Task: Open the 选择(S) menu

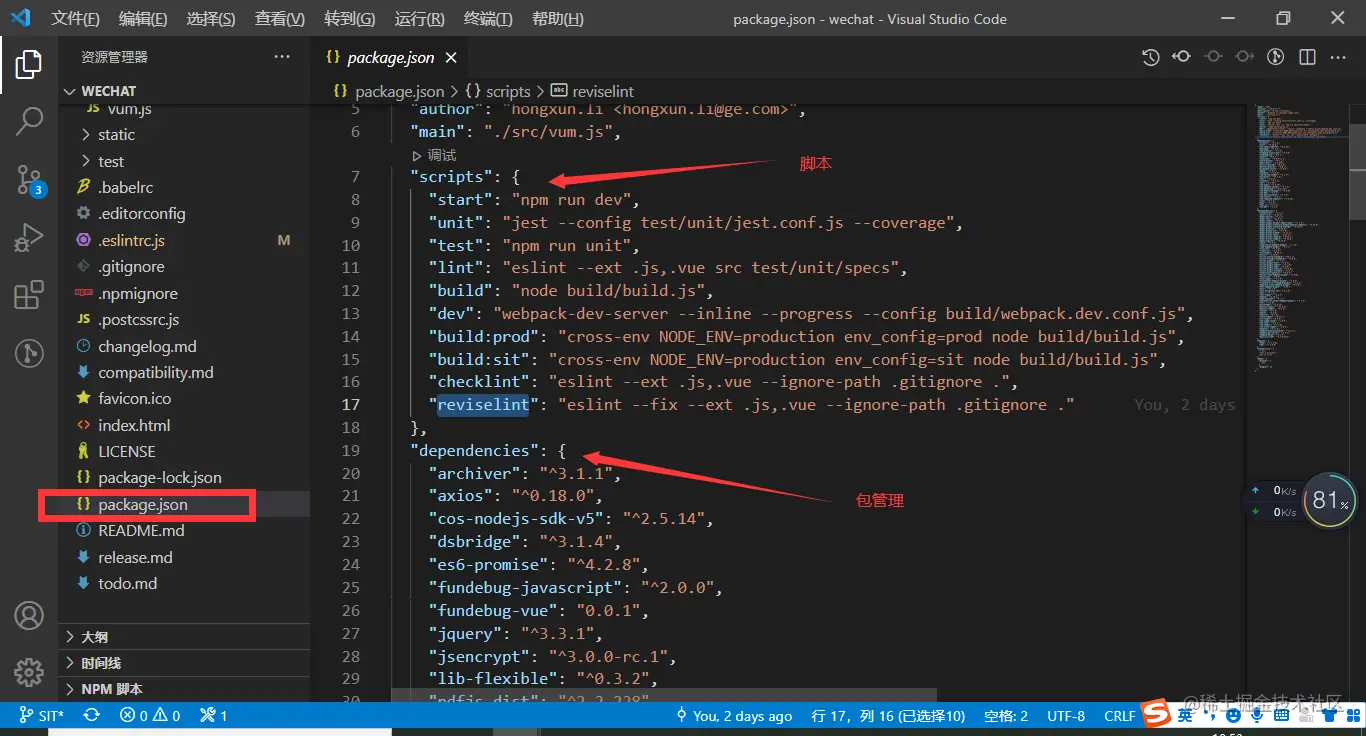Action: click(211, 19)
